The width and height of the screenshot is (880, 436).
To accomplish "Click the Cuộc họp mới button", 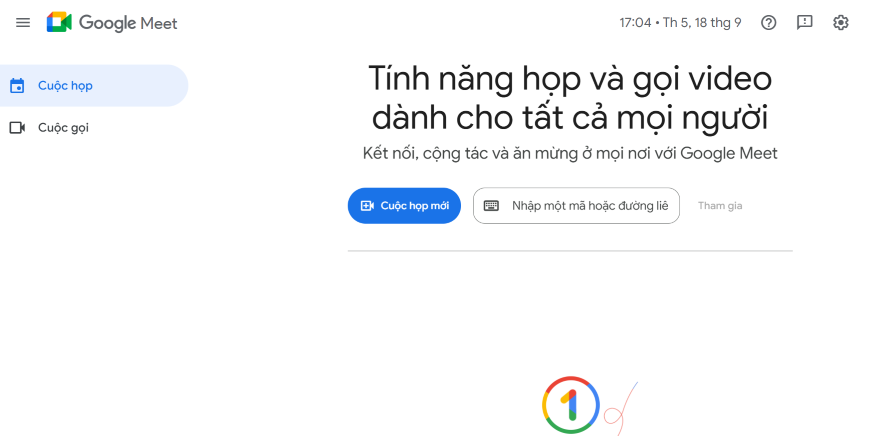I will point(404,205).
